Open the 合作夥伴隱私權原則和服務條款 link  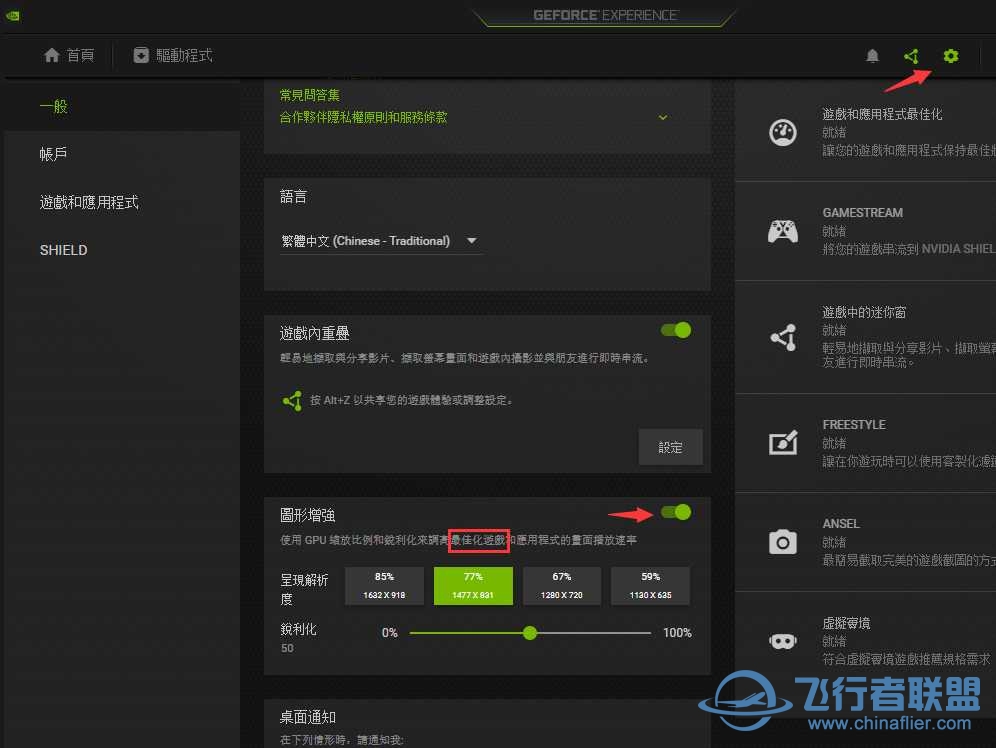pos(363,117)
